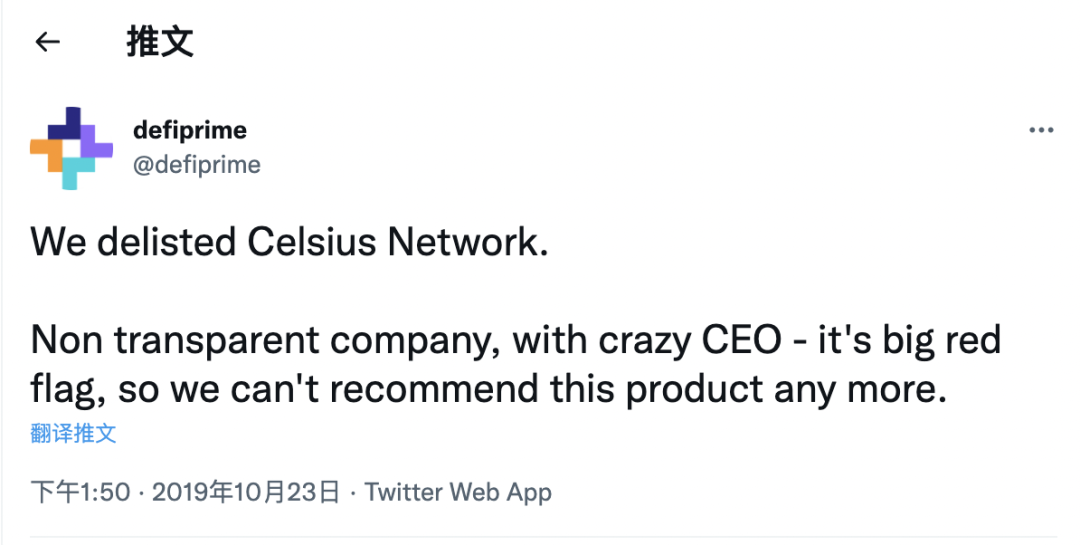Click the 推文 page header title

160,42
